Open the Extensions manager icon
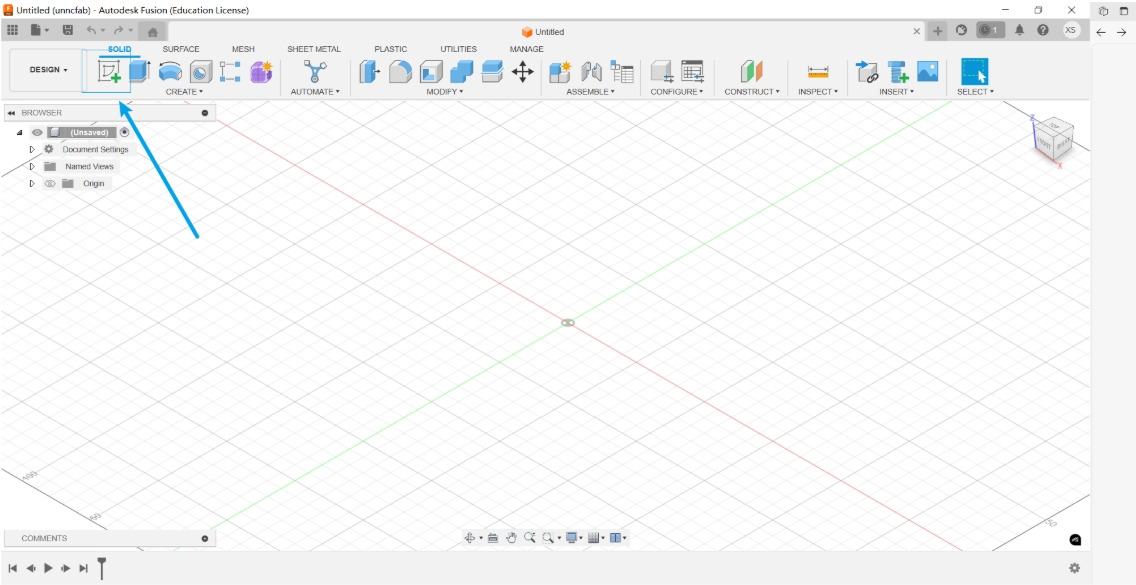This screenshot has width=1136, height=585. tap(961, 30)
